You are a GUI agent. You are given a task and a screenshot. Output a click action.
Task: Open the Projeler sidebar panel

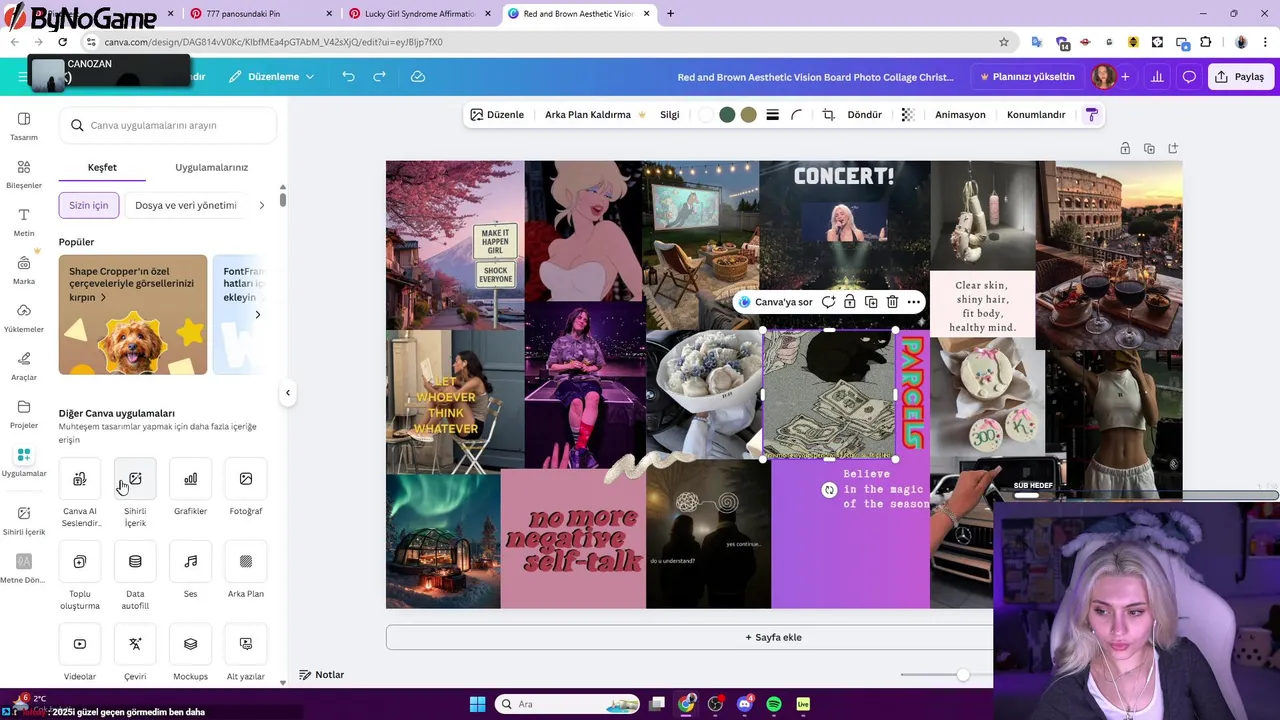(24, 414)
